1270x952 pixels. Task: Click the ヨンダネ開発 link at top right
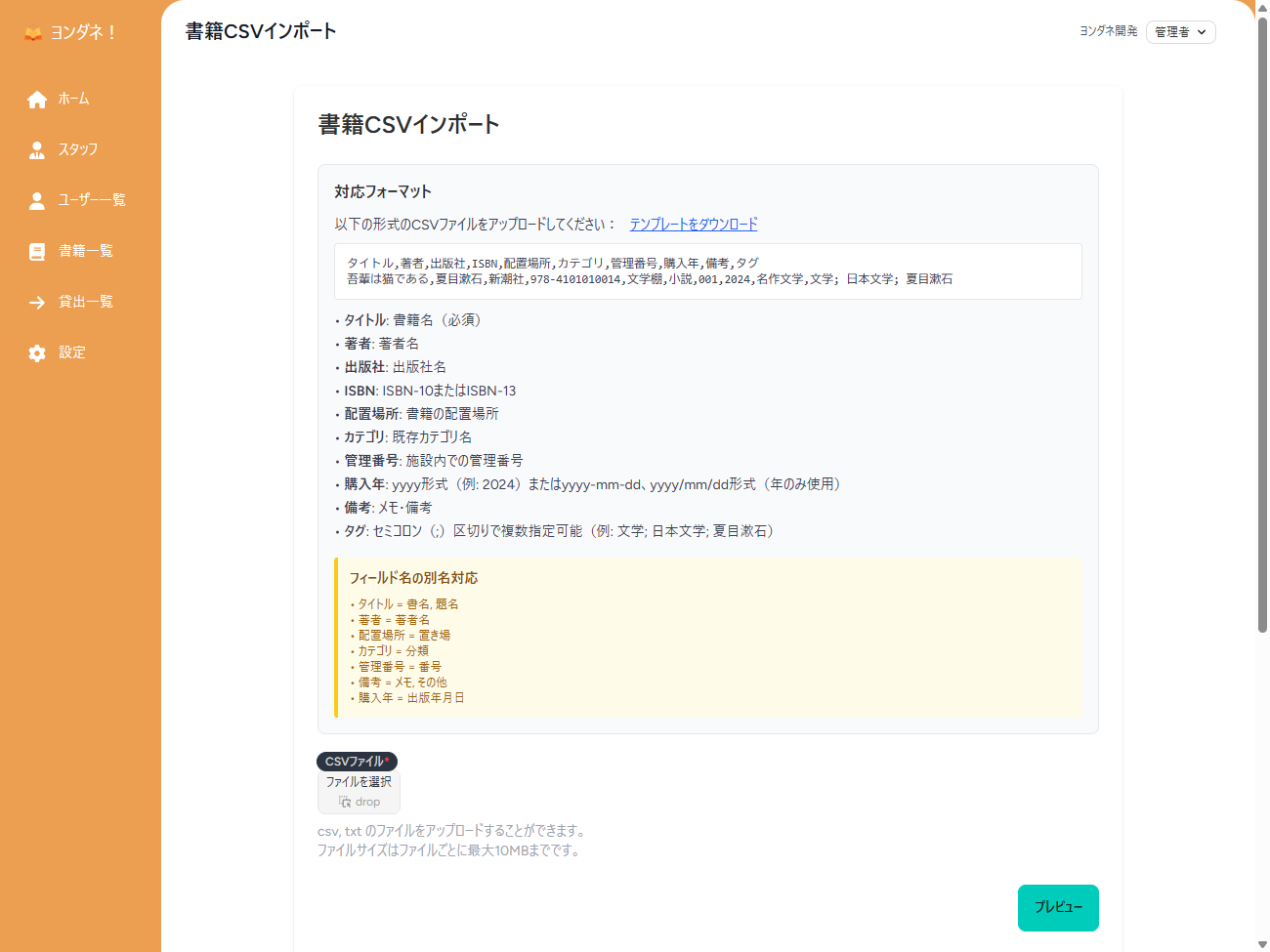coord(1107,30)
